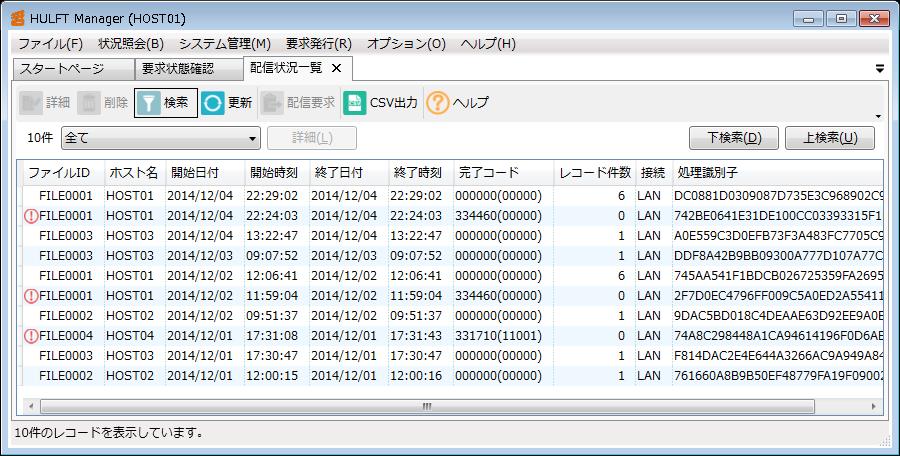Click the greyed 削除 trash icon
Image resolution: width=900 pixels, height=456 pixels.
(90, 103)
